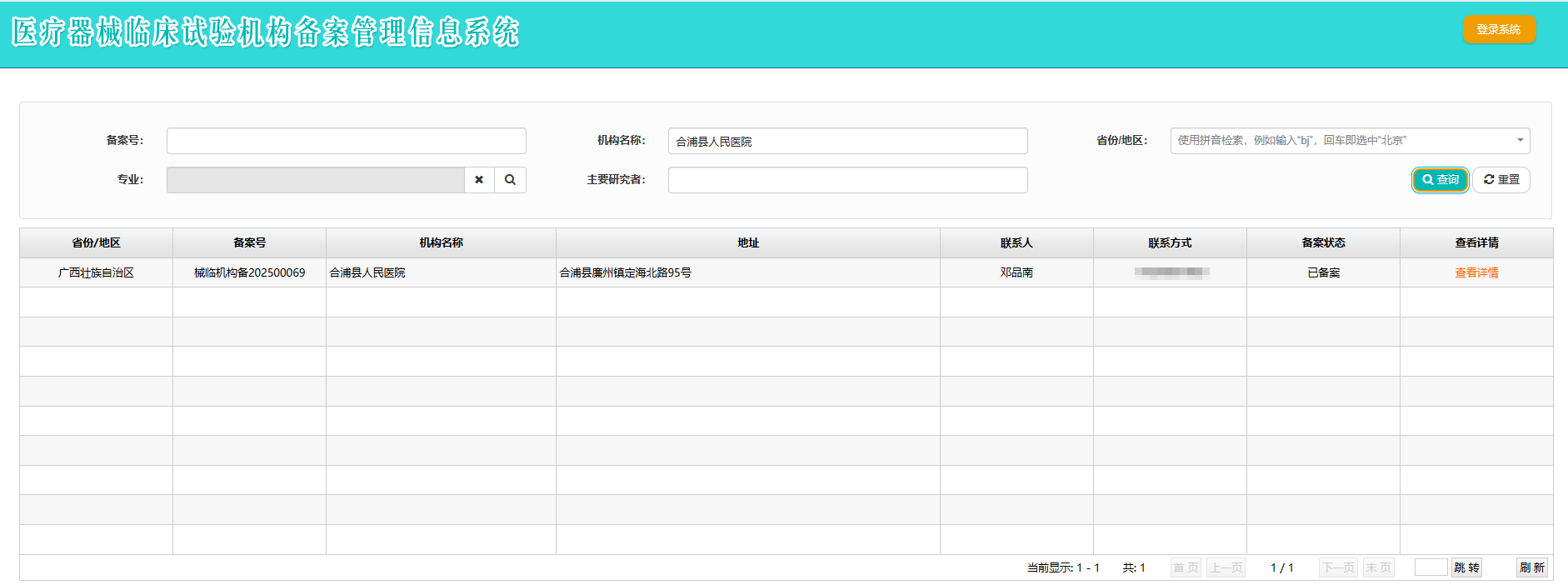The image size is (1568, 585).
Task: Expand the 省份/地区 dropdown arrow
Action: (1520, 141)
